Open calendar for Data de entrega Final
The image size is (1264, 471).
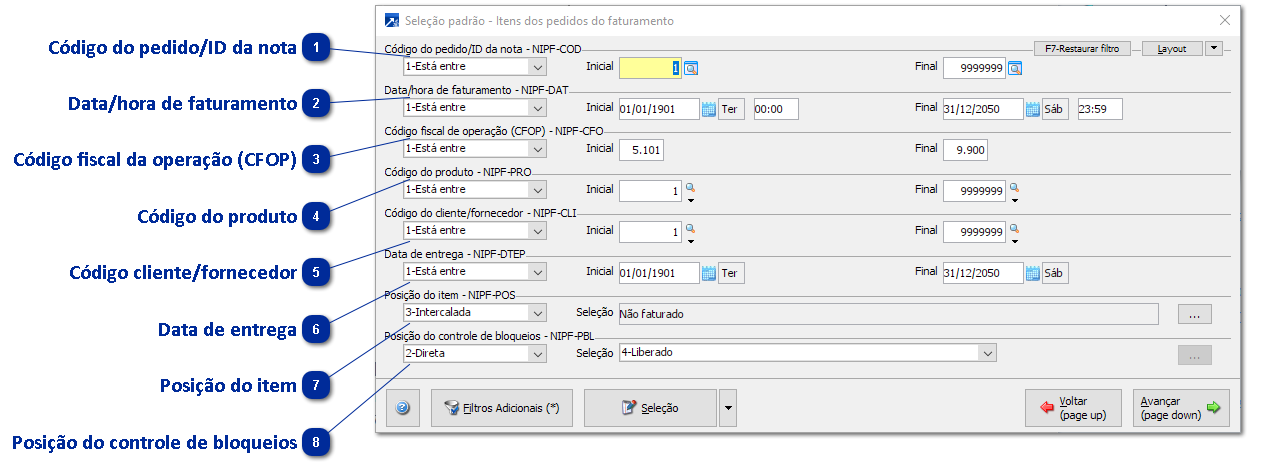(x=1033, y=273)
